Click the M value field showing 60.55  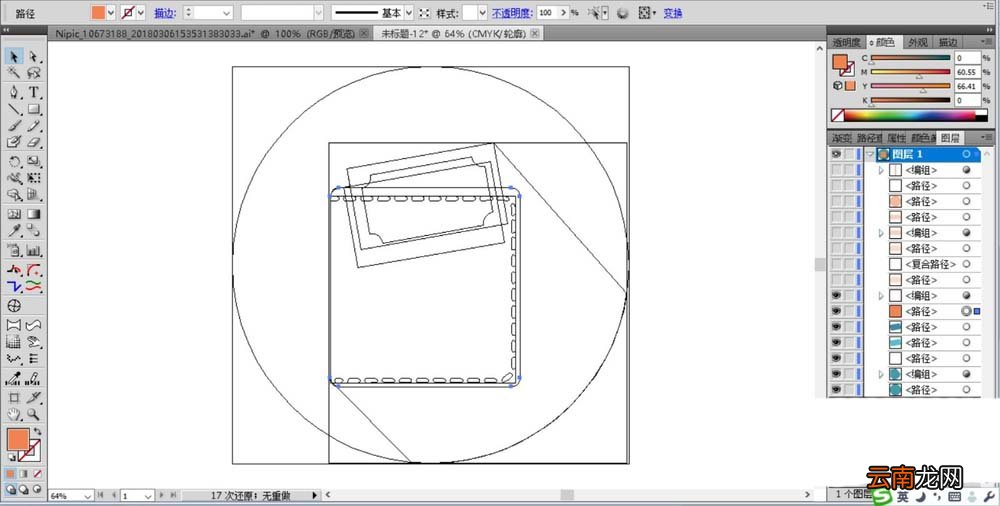(x=967, y=72)
